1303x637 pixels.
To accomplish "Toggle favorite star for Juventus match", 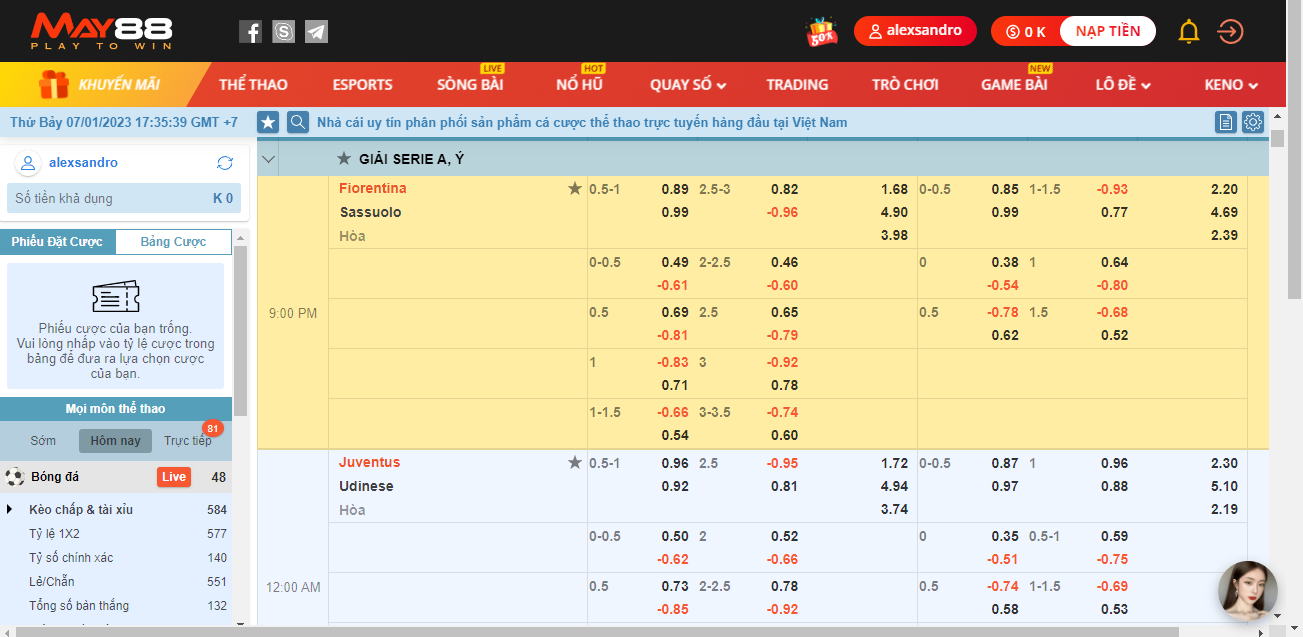I will click(x=575, y=462).
